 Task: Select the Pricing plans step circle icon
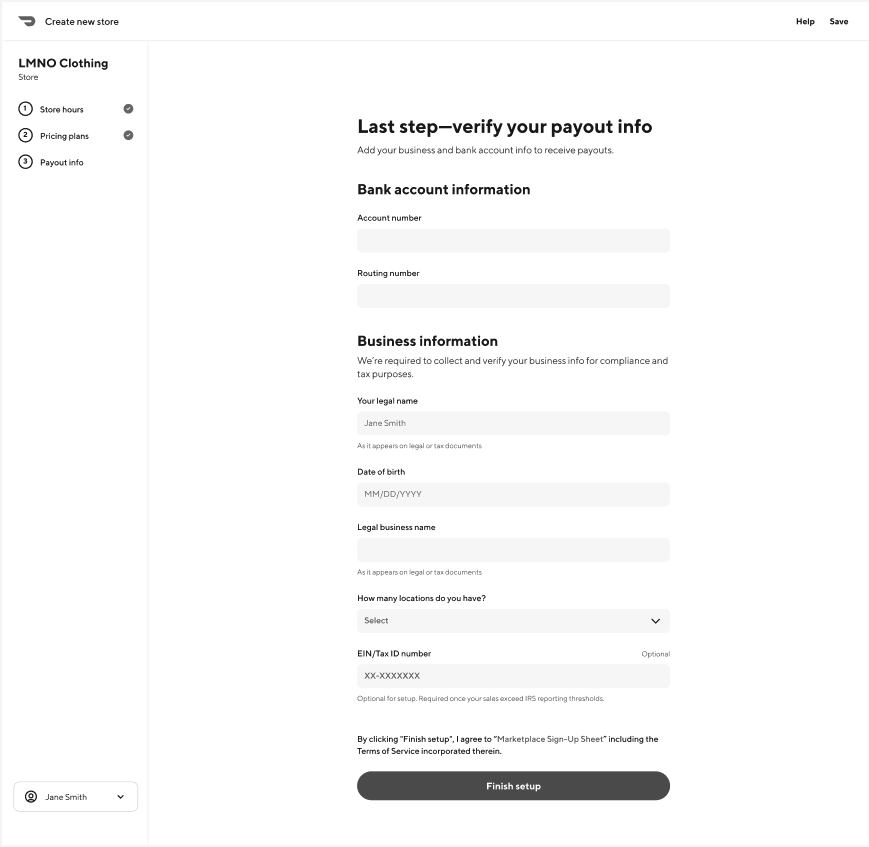tap(25, 135)
